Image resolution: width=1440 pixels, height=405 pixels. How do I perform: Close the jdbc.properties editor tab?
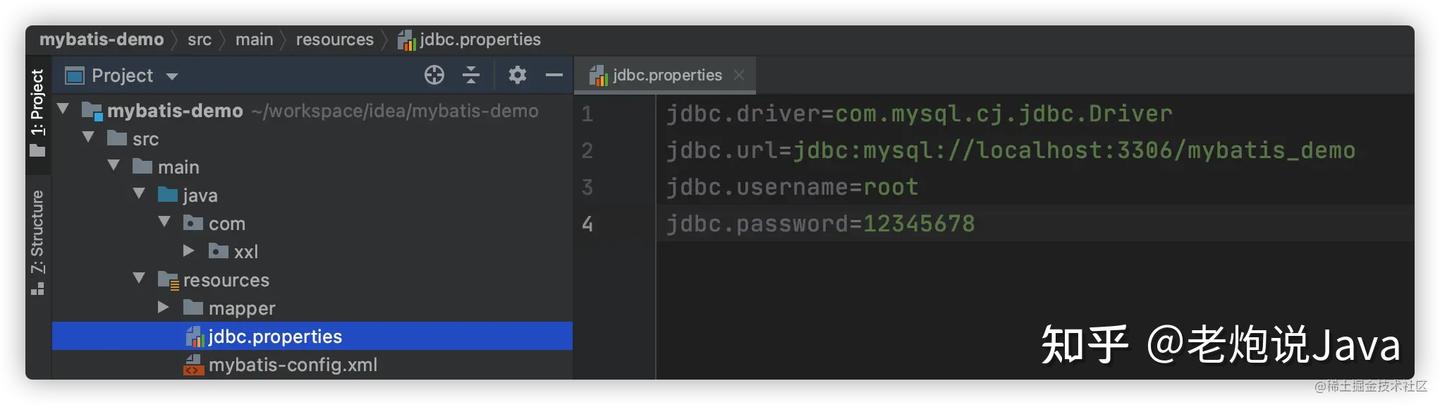point(739,75)
